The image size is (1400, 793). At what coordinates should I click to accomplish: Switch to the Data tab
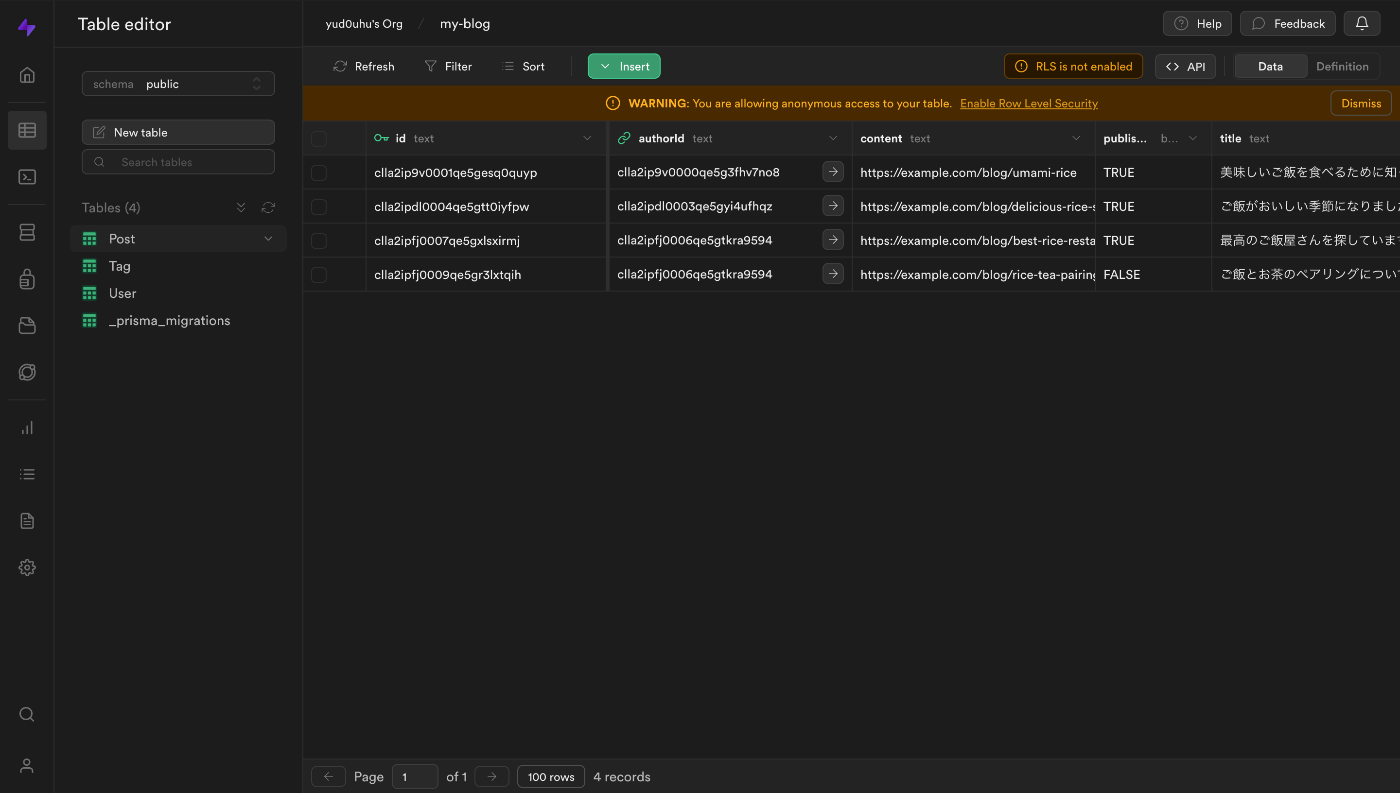[x=1270, y=66]
